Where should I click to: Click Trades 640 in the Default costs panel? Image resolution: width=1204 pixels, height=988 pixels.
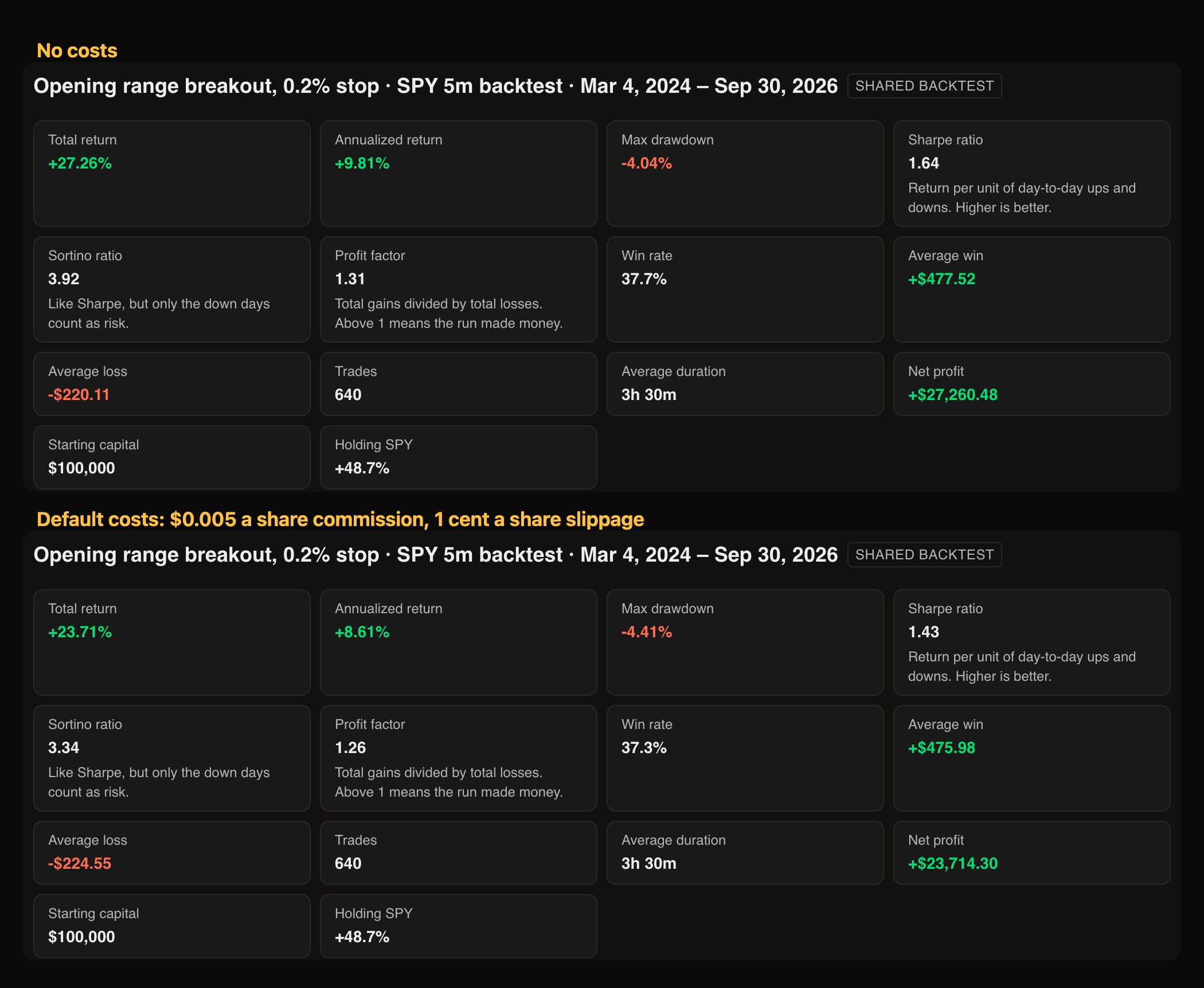(x=458, y=853)
